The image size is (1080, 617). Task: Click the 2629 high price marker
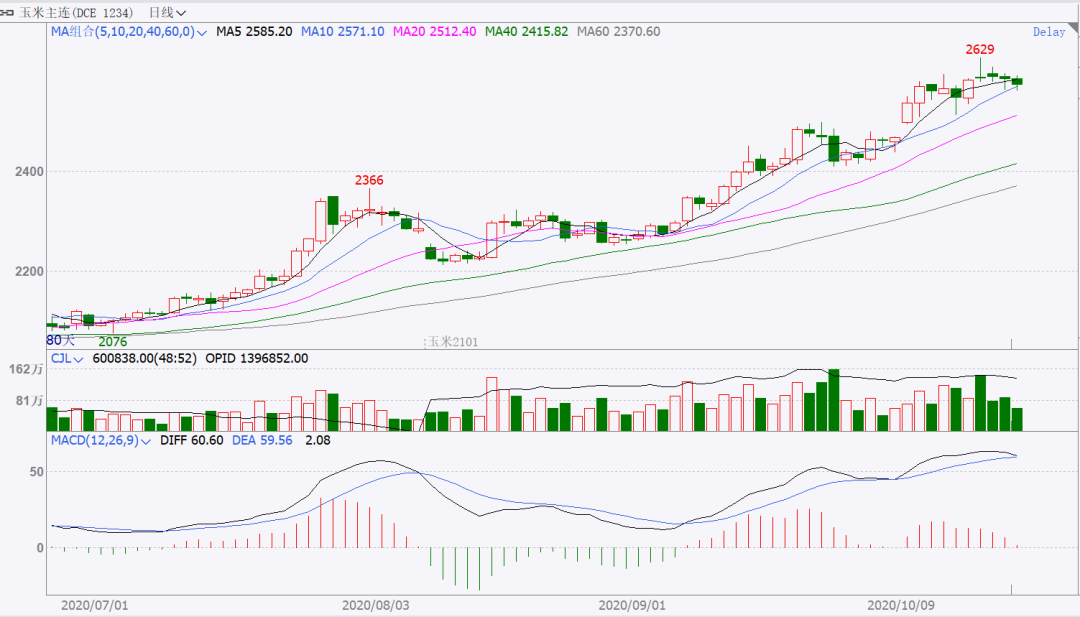[x=979, y=50]
